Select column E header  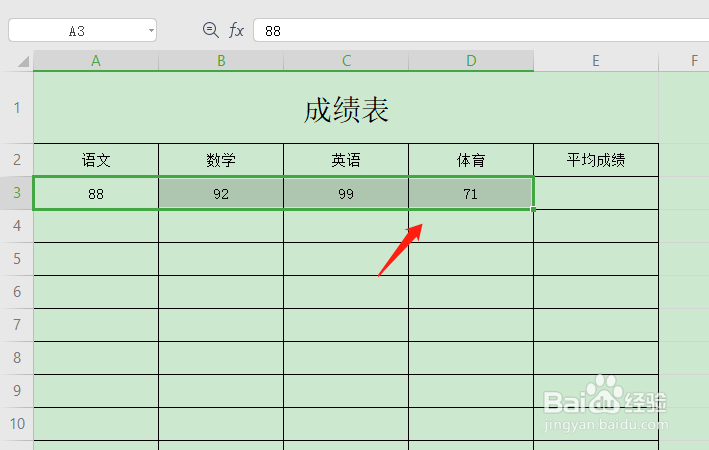pos(596,61)
